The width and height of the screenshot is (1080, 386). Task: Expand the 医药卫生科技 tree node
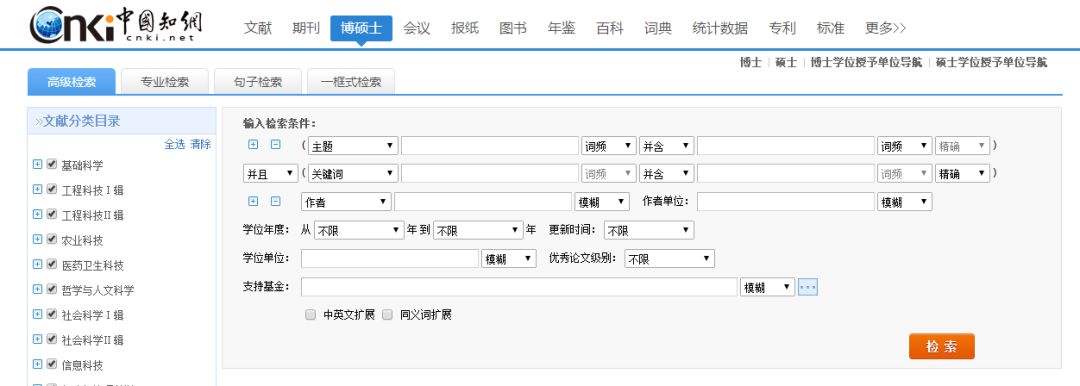point(37,264)
